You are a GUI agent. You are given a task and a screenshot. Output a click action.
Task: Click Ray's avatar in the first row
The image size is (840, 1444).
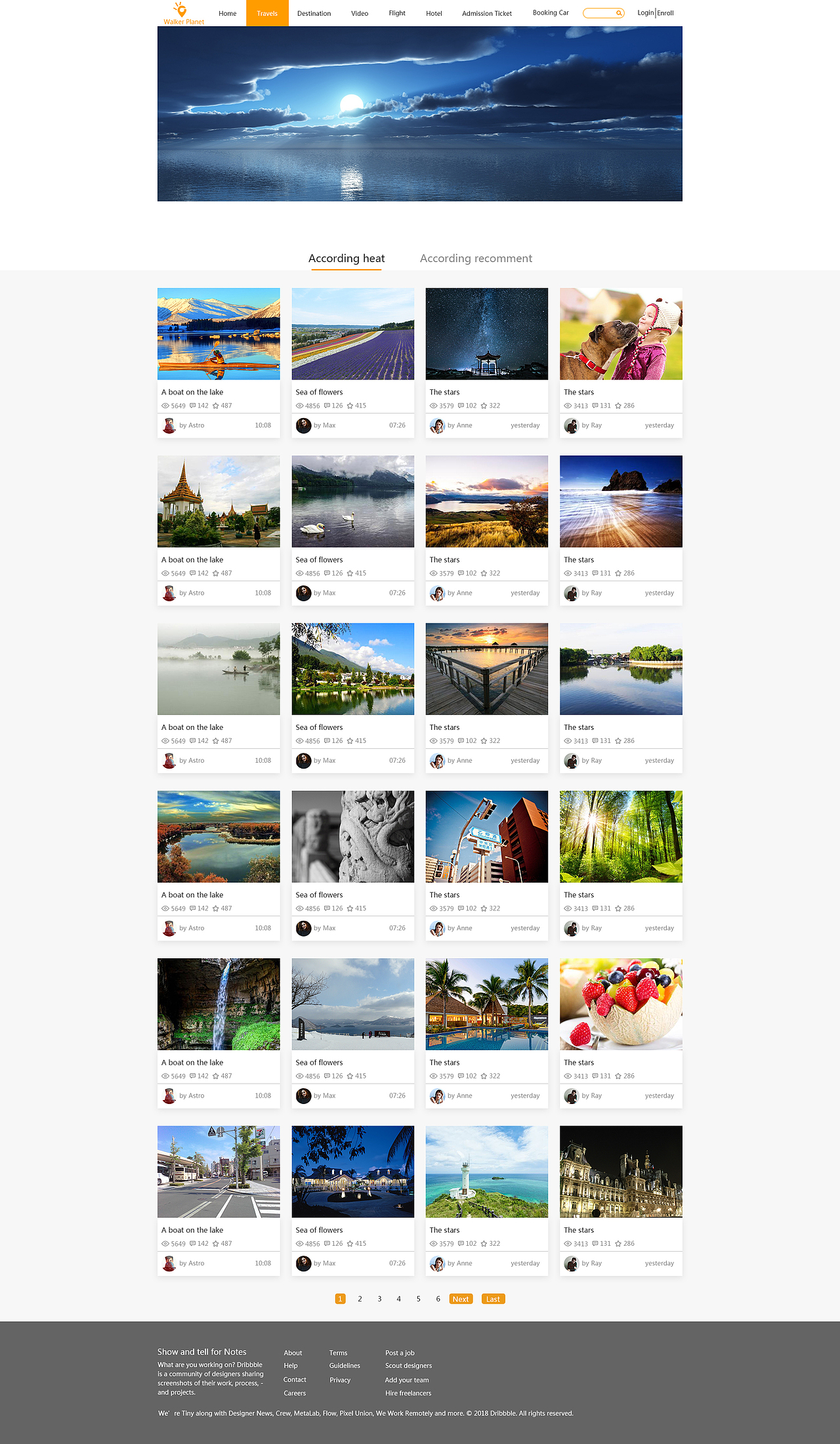572,425
